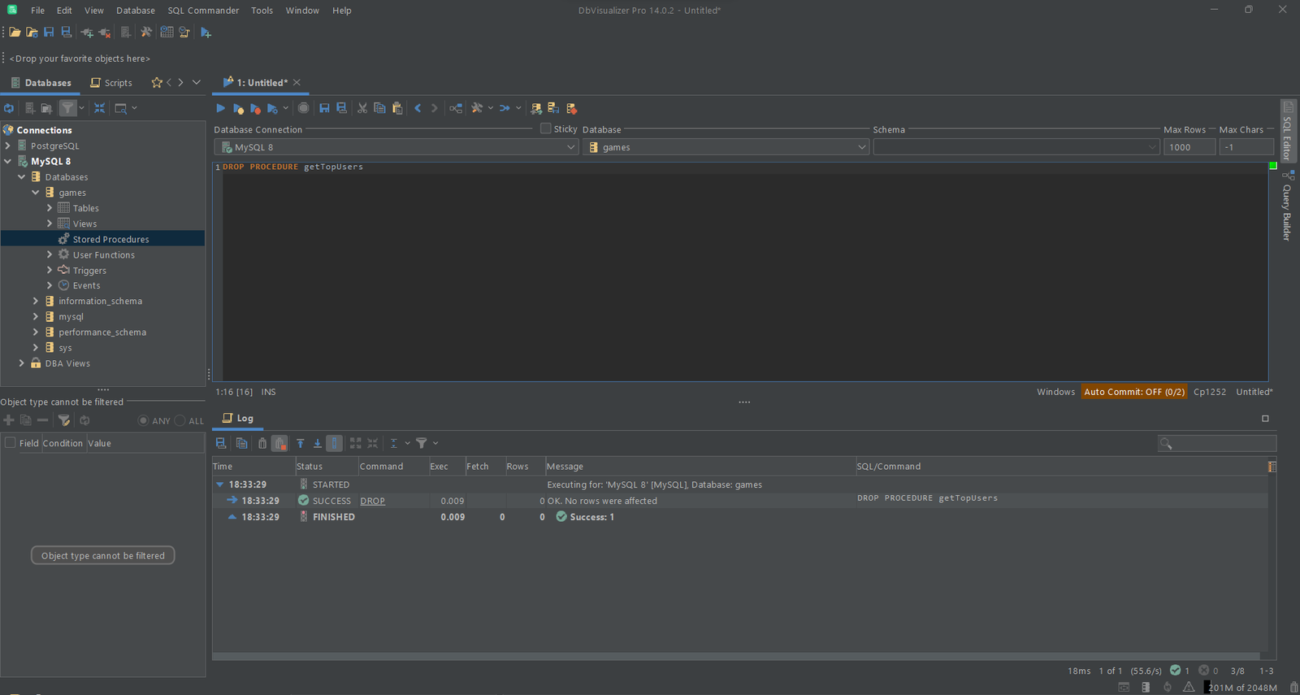The image size is (1300, 695).
Task: Save the script using the save icon
Action: (x=323, y=107)
